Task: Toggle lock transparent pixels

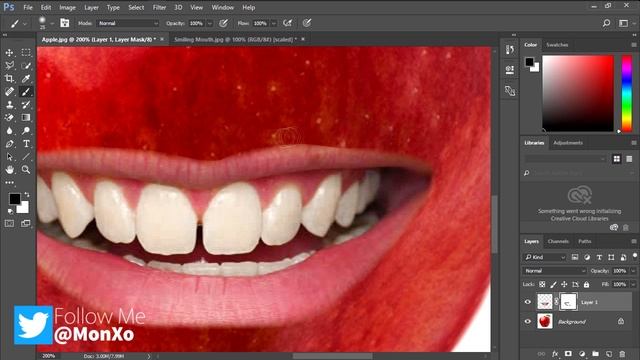Action: tap(542, 284)
